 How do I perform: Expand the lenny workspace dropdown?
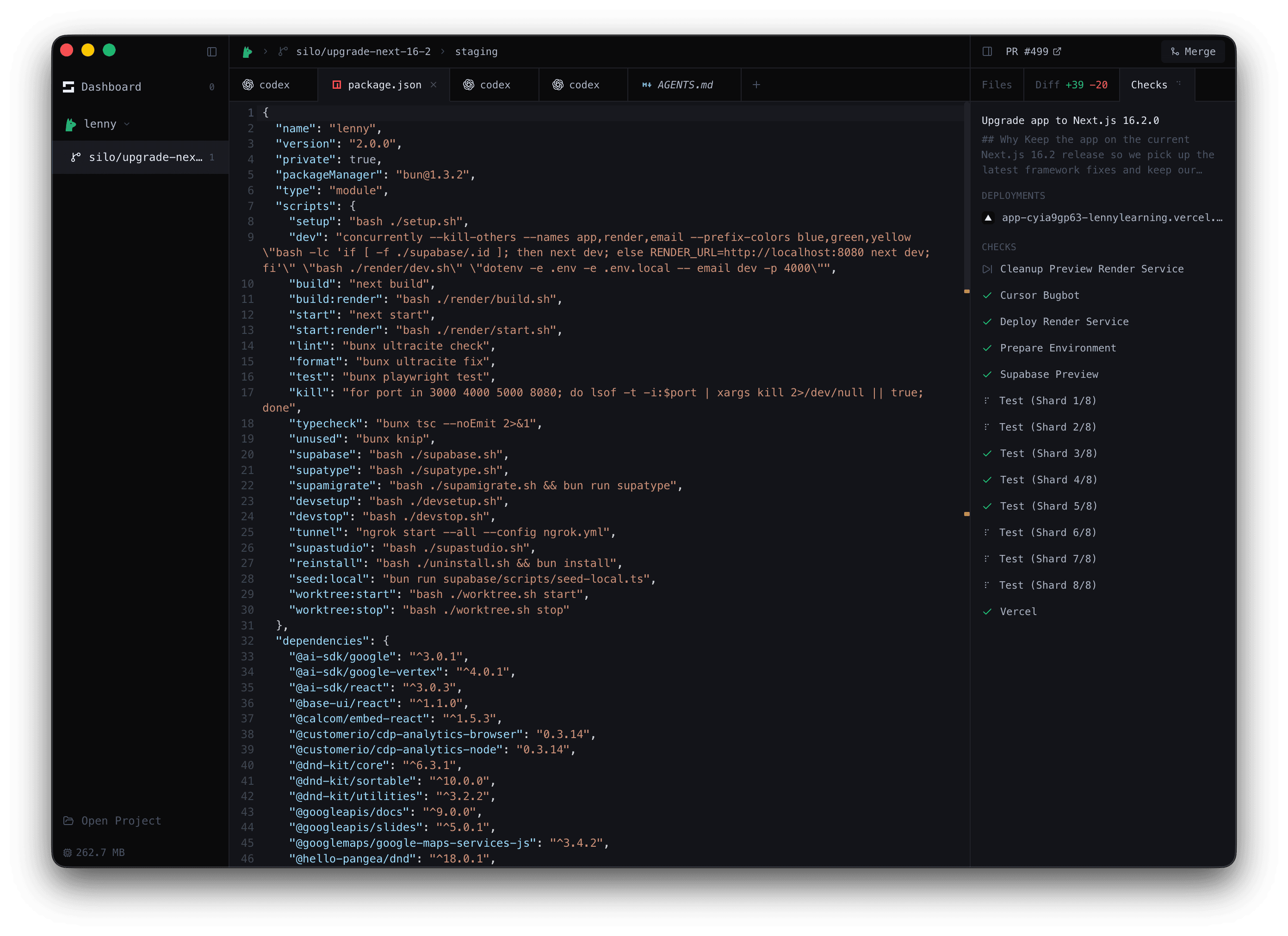(x=126, y=124)
